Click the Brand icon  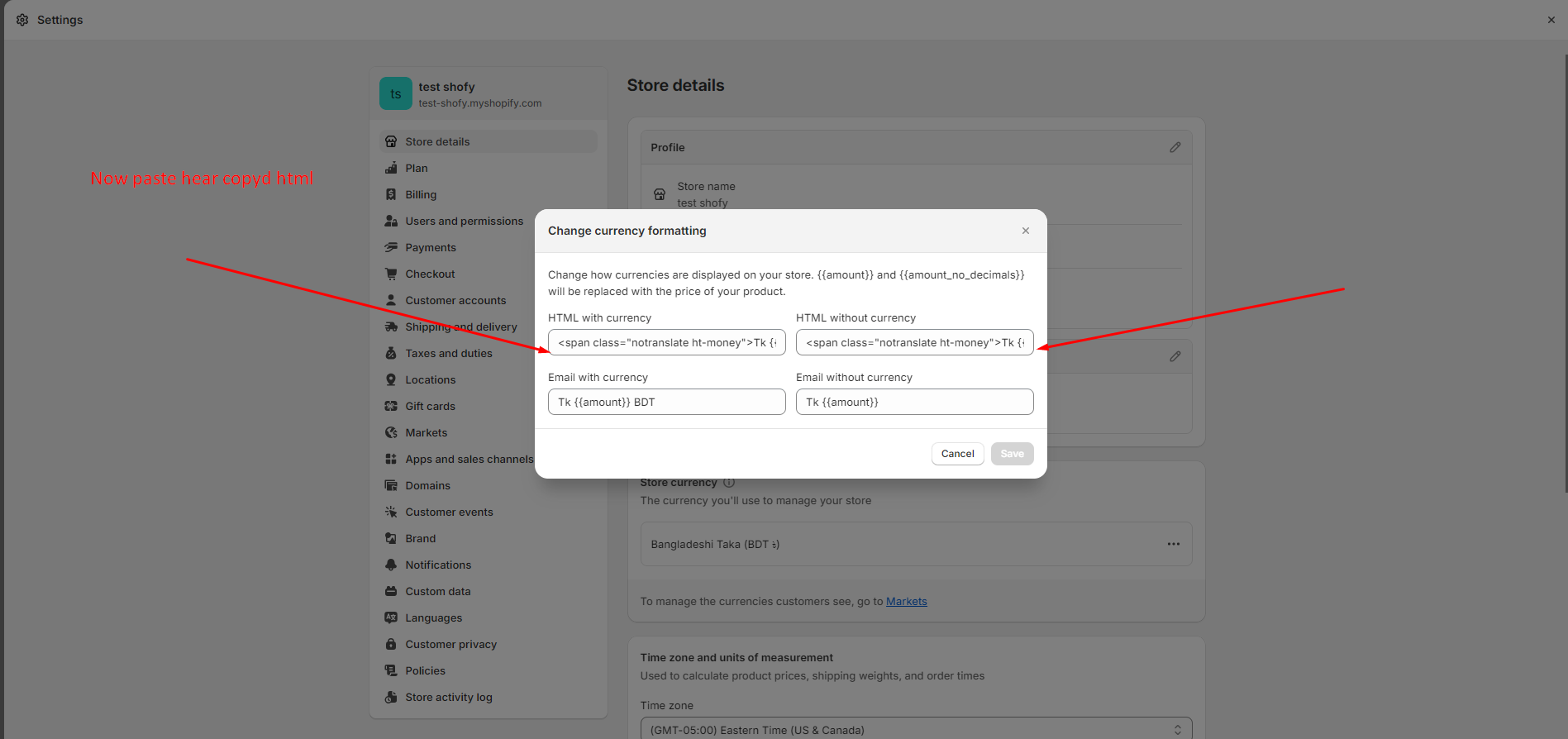(x=391, y=538)
